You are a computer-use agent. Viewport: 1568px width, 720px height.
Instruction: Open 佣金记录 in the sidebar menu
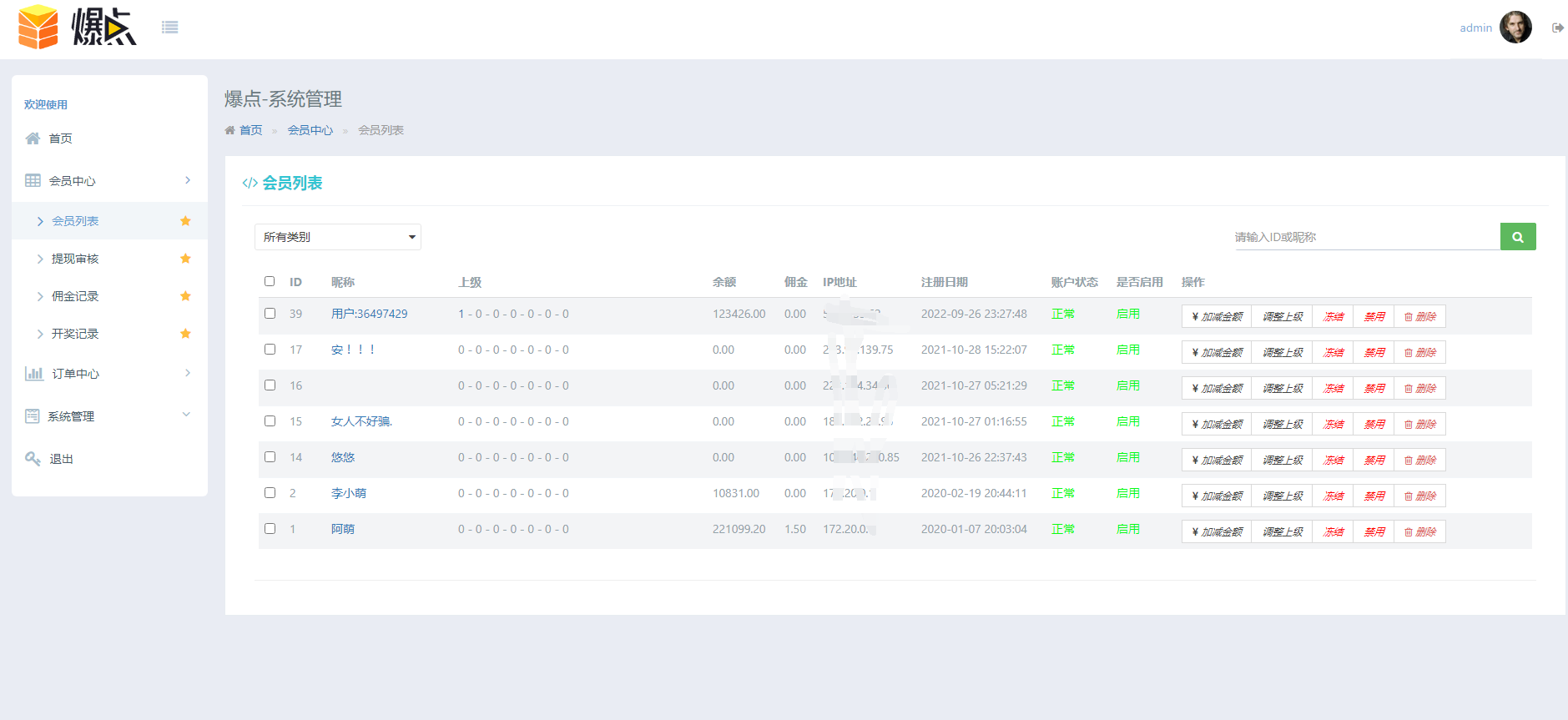point(75,296)
